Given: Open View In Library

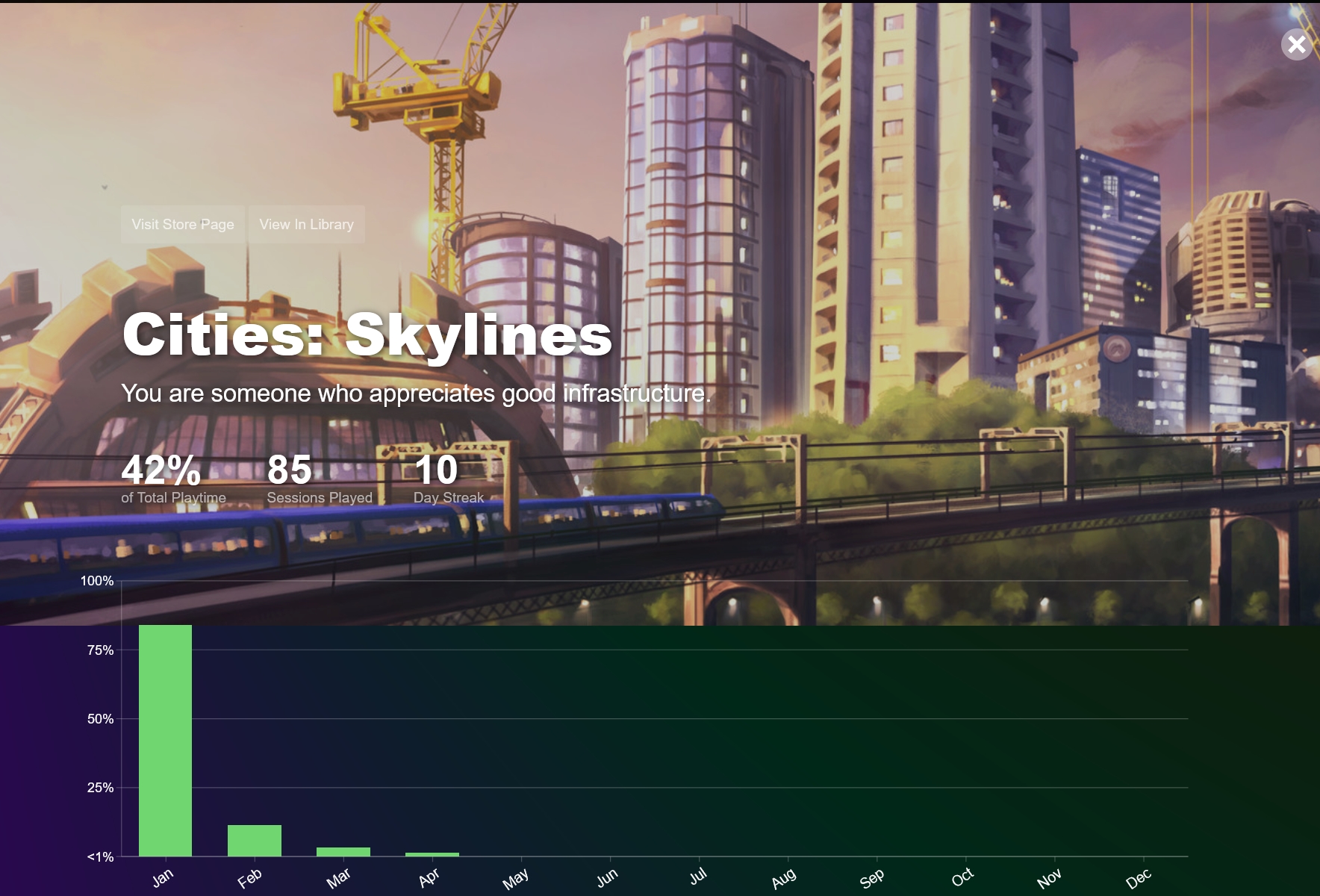Looking at the screenshot, I should pyautogui.click(x=306, y=224).
